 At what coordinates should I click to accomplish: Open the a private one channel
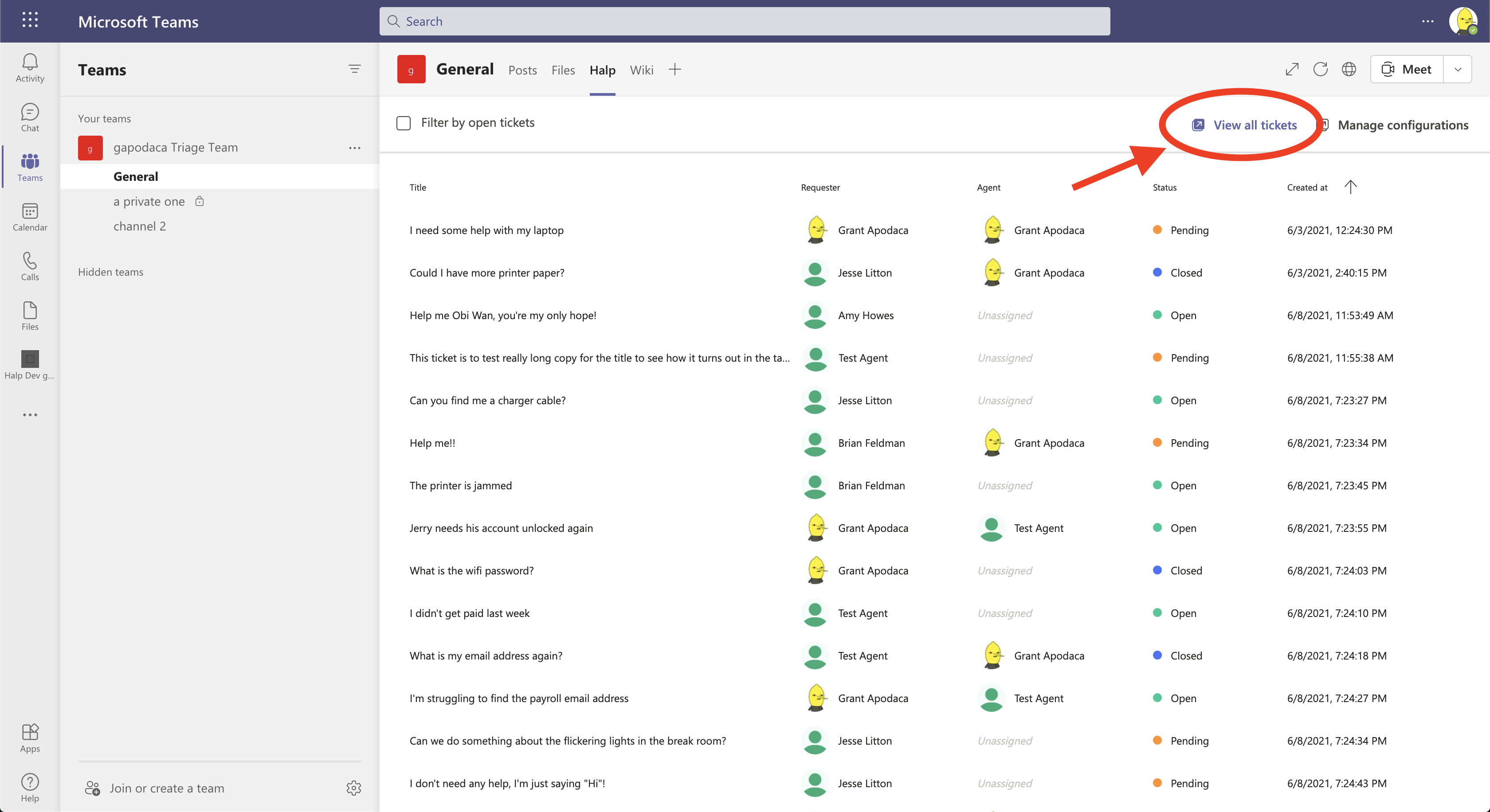coord(149,201)
